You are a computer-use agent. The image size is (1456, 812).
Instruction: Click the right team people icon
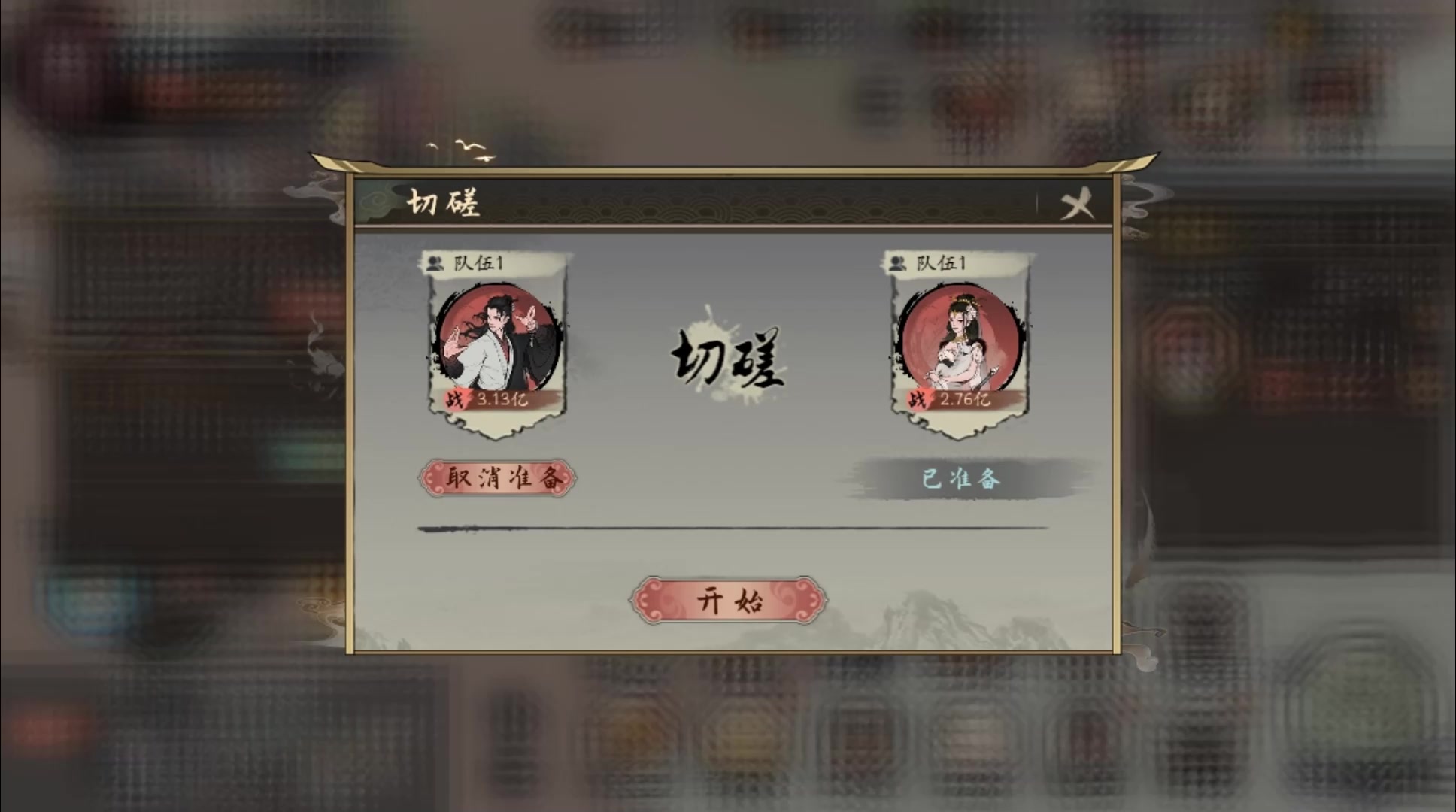pos(897,263)
